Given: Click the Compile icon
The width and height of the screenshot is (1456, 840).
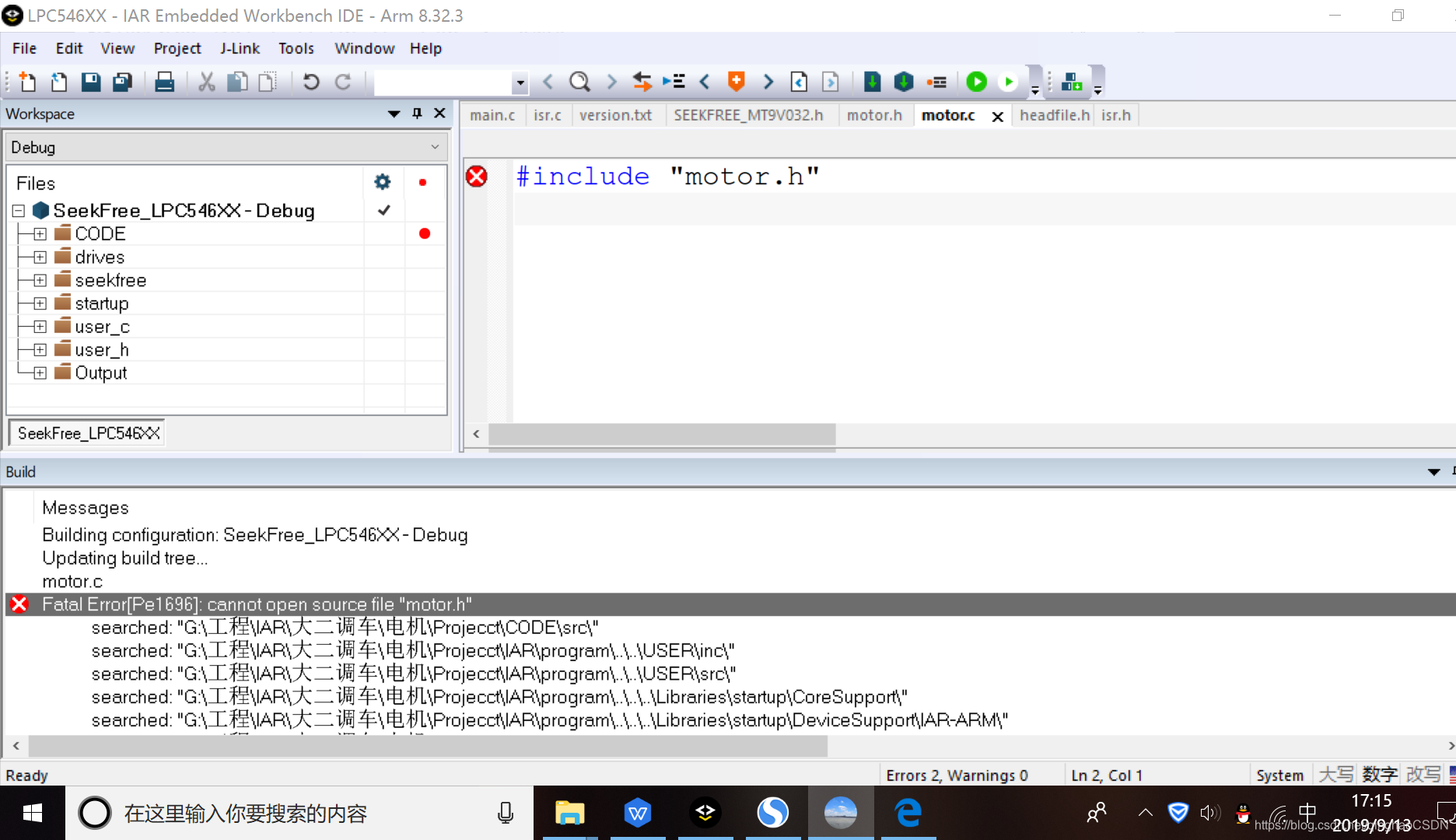Looking at the screenshot, I should pos(872,82).
